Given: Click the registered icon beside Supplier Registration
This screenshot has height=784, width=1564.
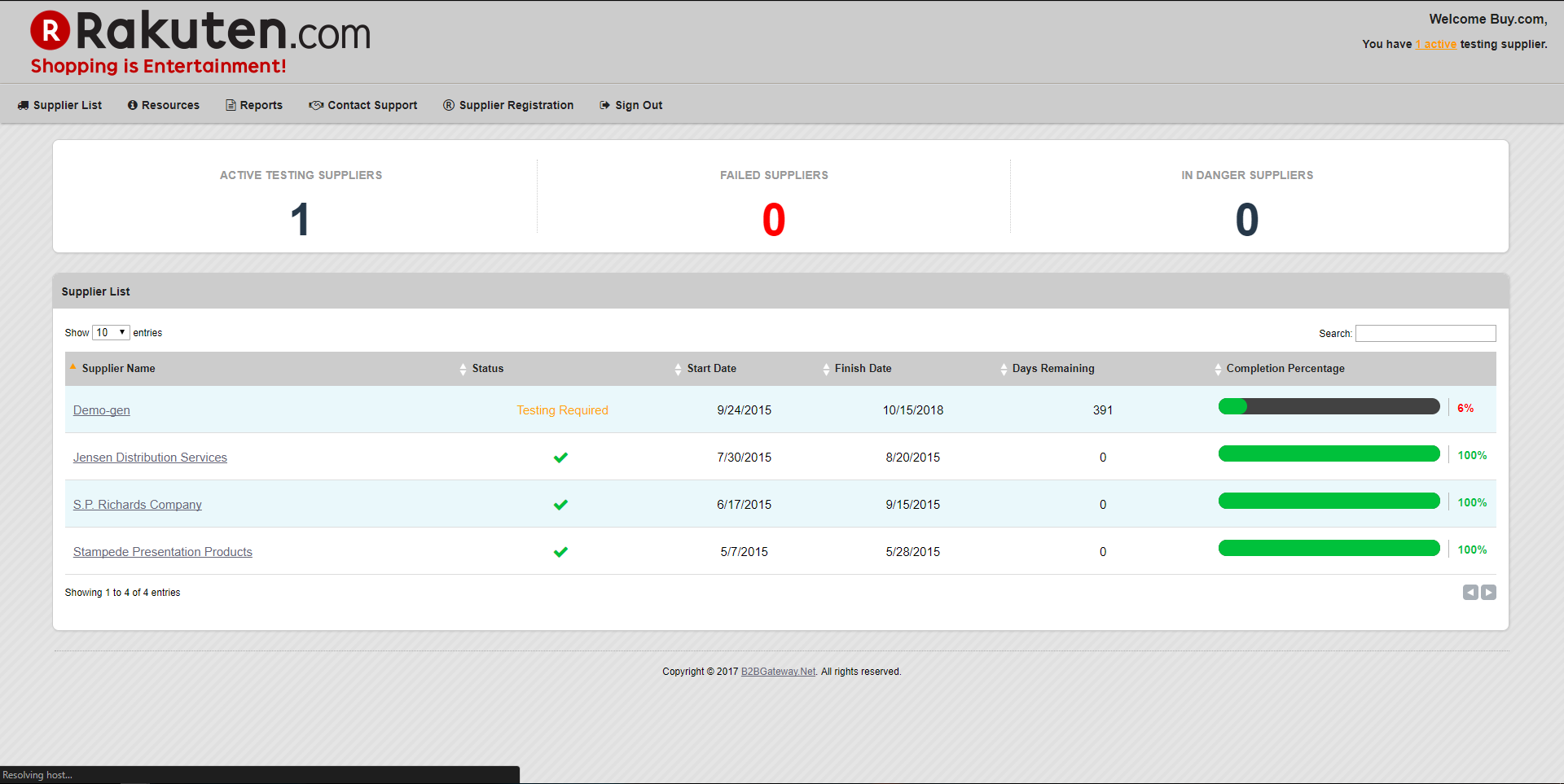Looking at the screenshot, I should click(449, 105).
